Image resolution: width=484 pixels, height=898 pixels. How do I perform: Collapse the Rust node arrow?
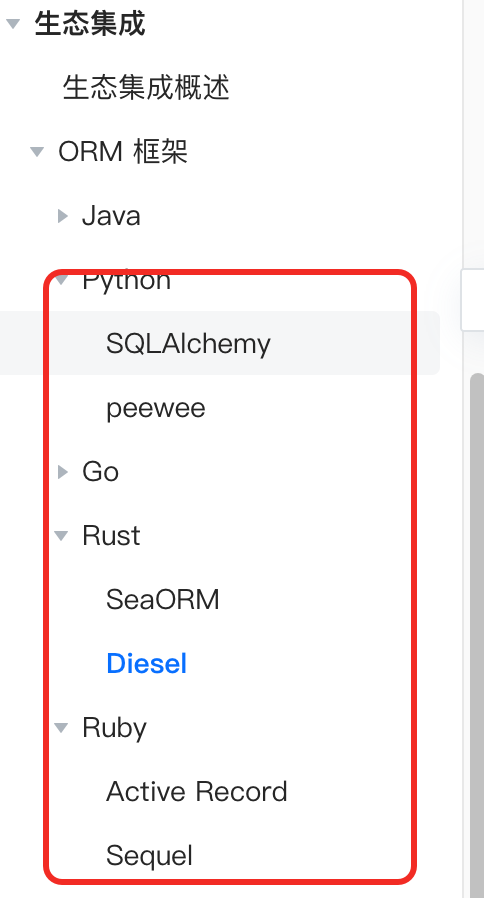click(x=61, y=536)
